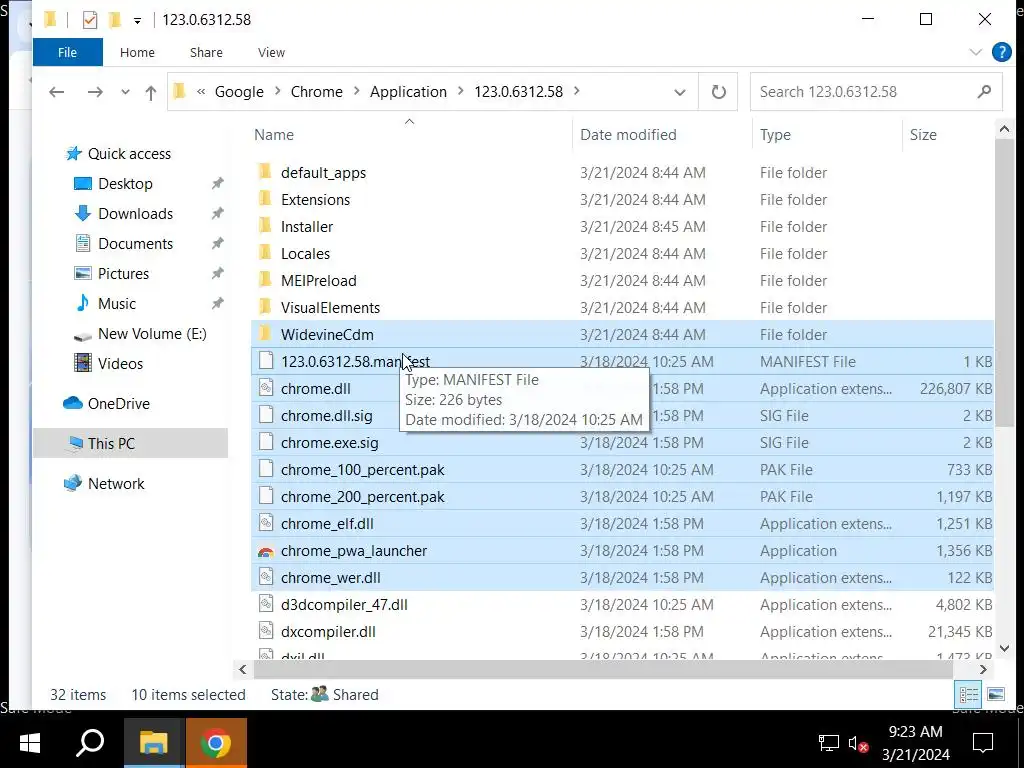Screen dimensions: 1024x768
Task: Select the WidevineCdm folder icon
Action: [264, 334]
